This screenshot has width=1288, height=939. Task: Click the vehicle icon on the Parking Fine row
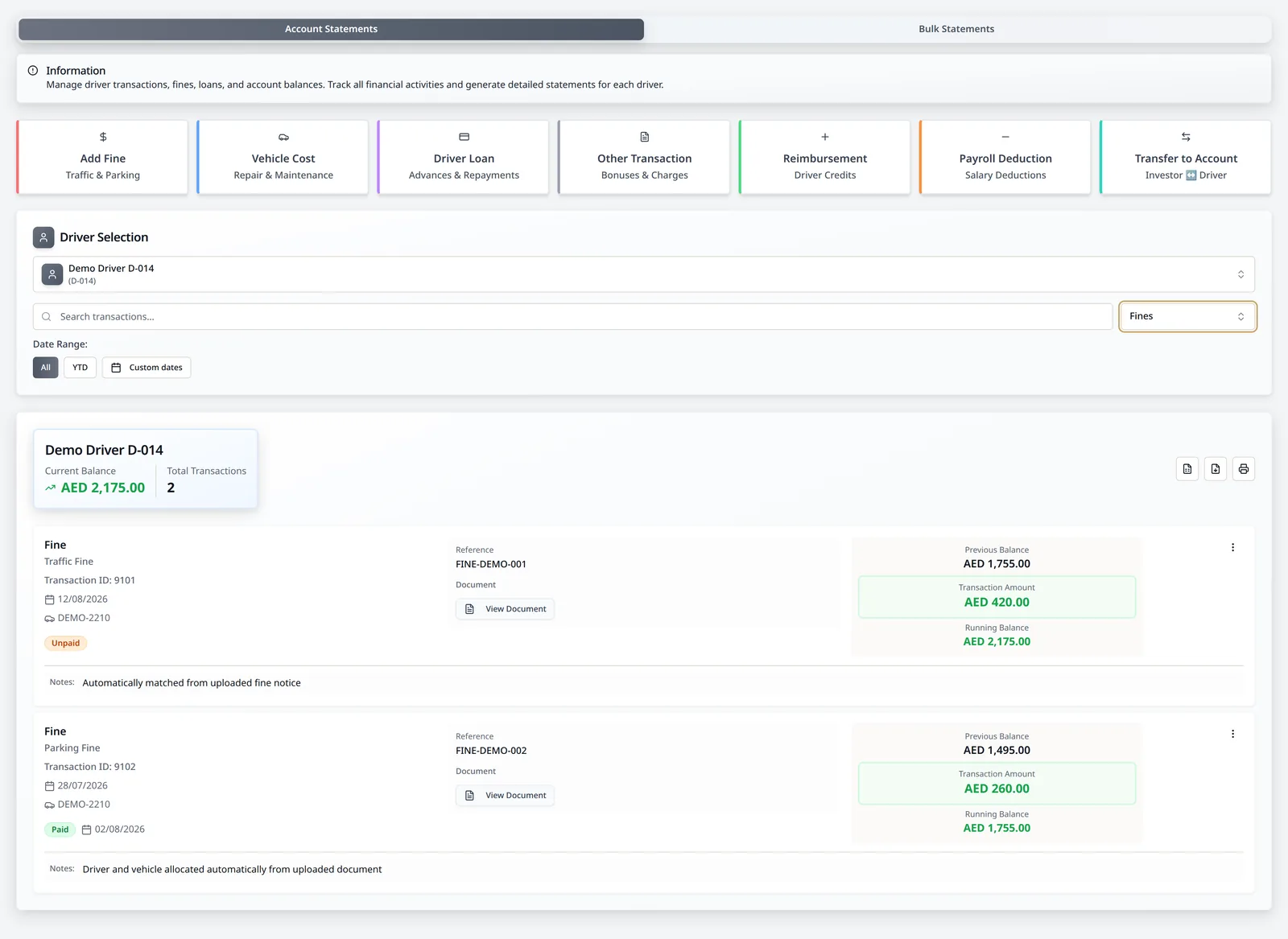(49, 805)
